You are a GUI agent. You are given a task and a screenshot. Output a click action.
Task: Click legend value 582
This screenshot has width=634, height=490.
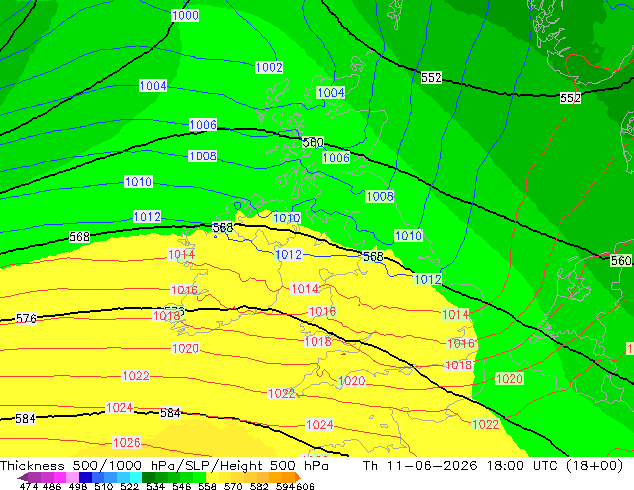point(259,486)
